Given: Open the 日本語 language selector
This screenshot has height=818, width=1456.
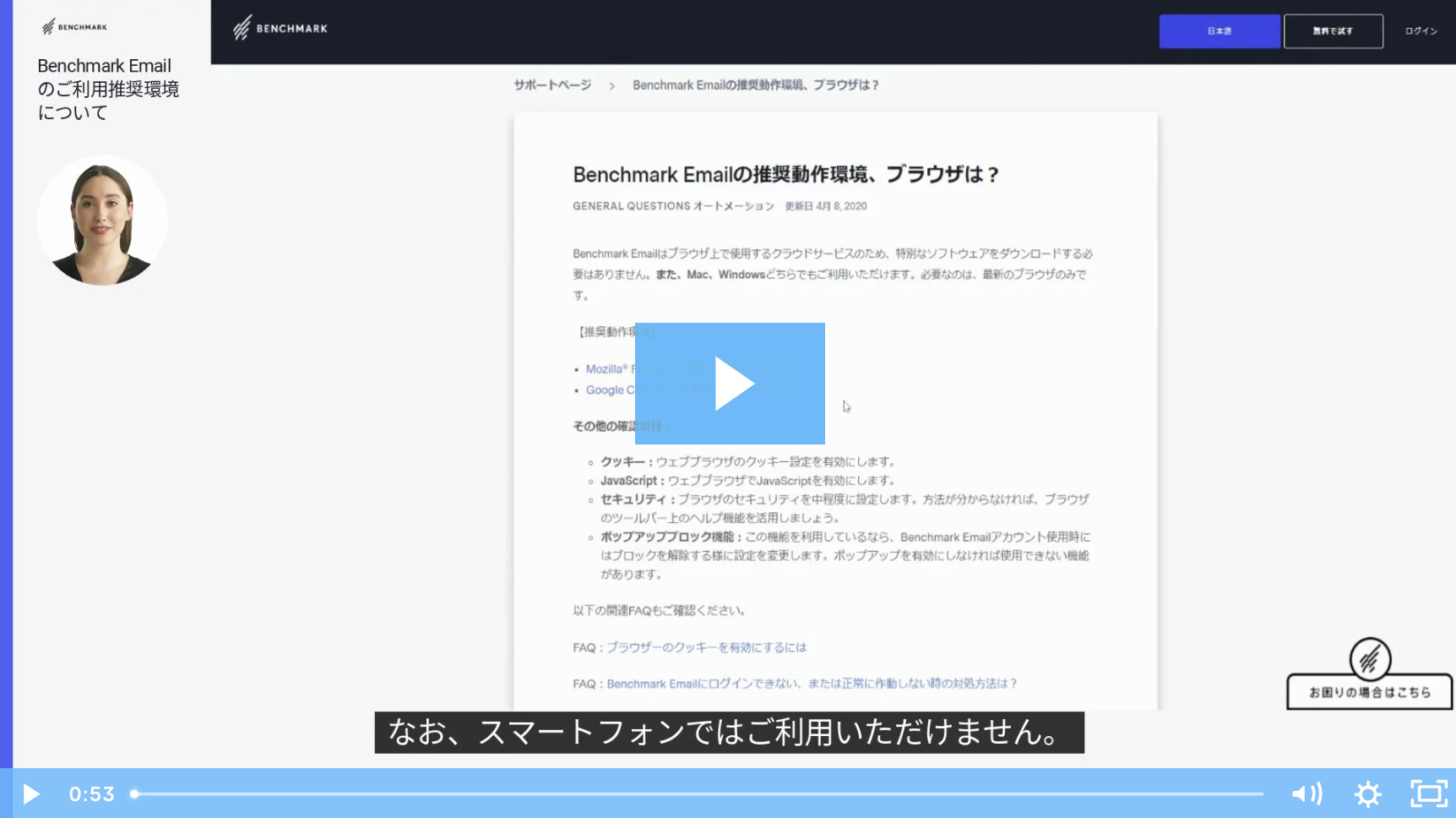Looking at the screenshot, I should click(1219, 31).
